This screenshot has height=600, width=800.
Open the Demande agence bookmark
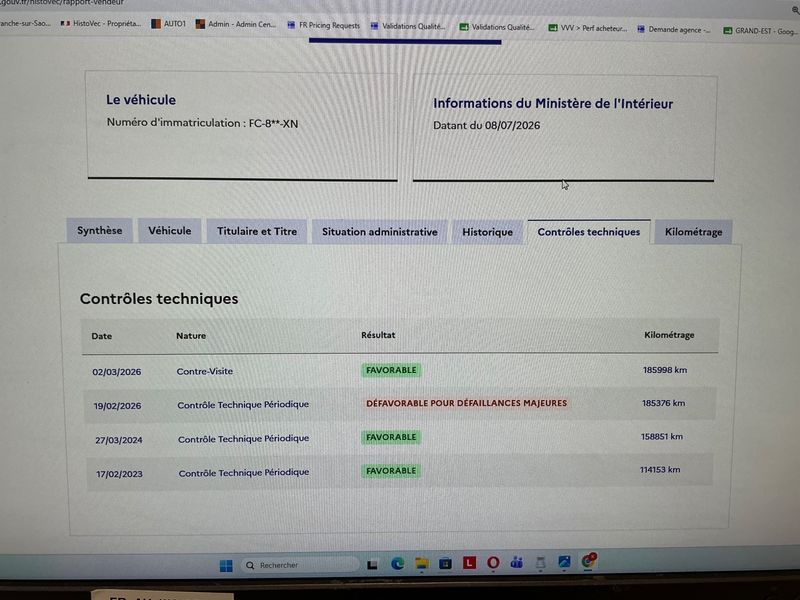point(673,30)
